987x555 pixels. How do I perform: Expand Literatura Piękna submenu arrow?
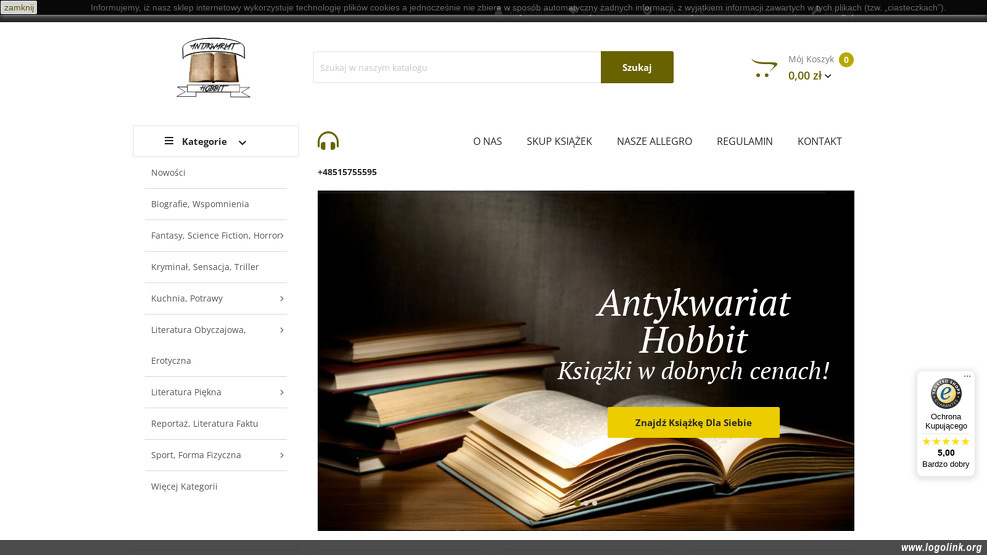coord(282,392)
